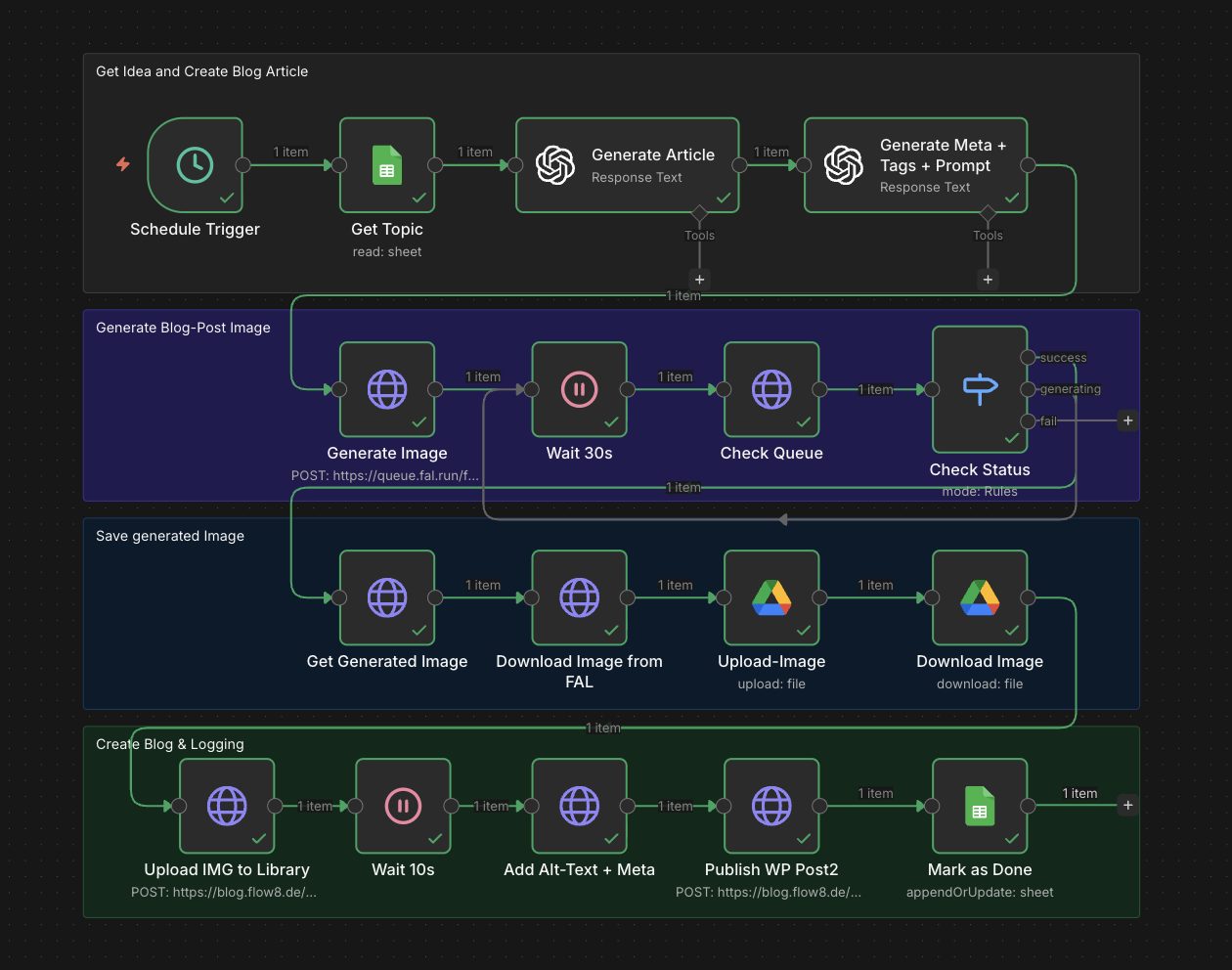The image size is (1232, 970).
Task: Click '1 item' between Generate Image and Wait 30s
Action: tap(483, 376)
